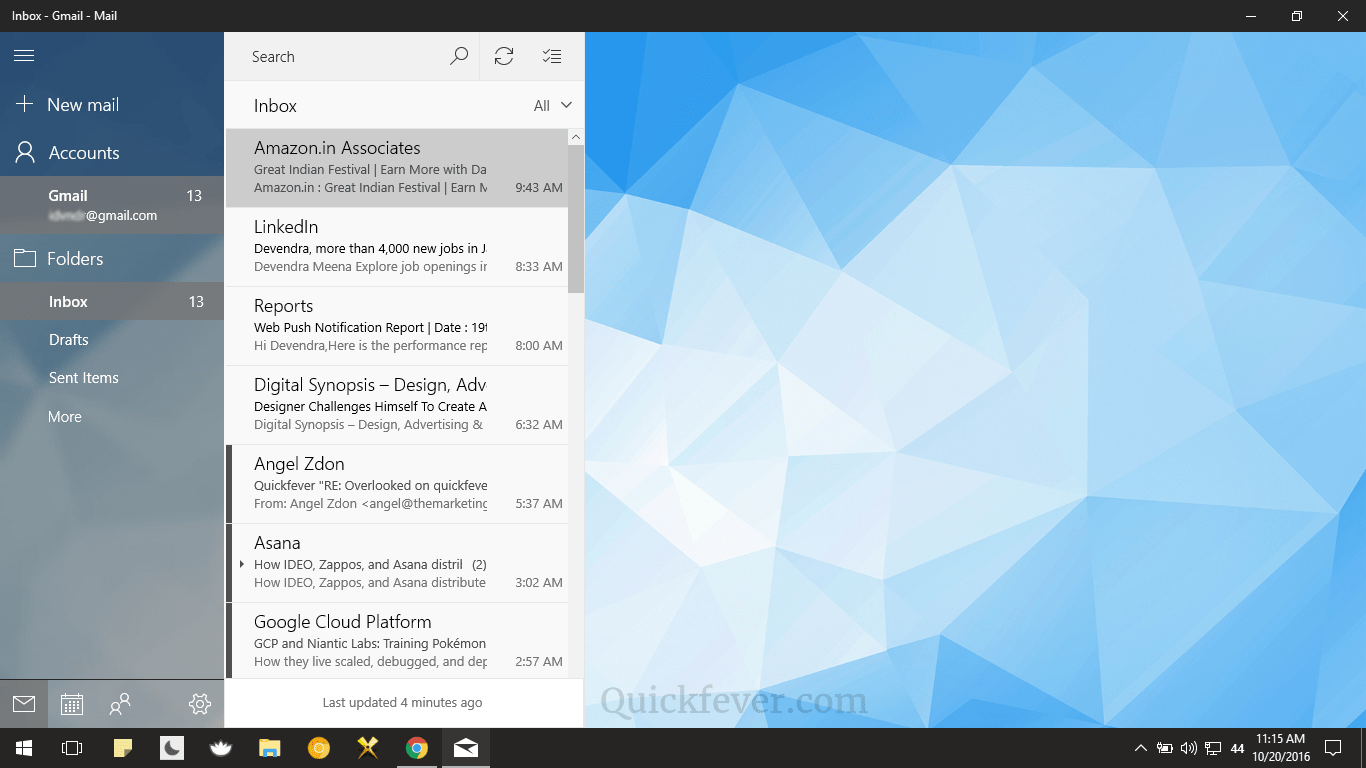Image resolution: width=1366 pixels, height=768 pixels.
Task: Open Mail settings gear
Action: [200, 704]
